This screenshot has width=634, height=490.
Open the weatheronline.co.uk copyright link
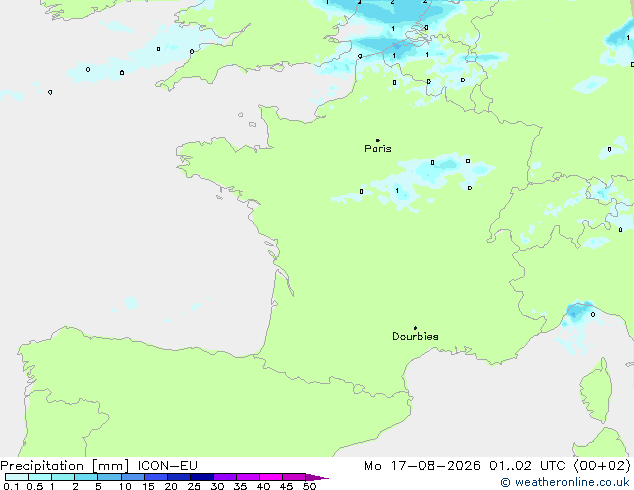(565, 482)
